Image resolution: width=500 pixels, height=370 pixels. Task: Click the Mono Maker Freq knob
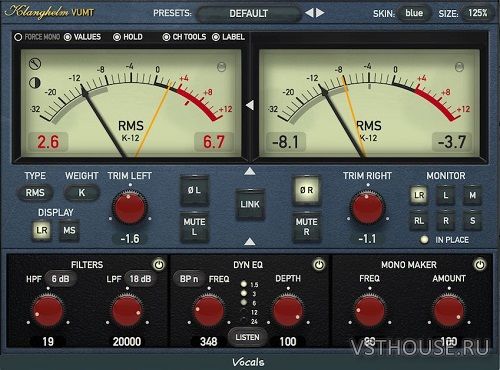click(x=369, y=311)
